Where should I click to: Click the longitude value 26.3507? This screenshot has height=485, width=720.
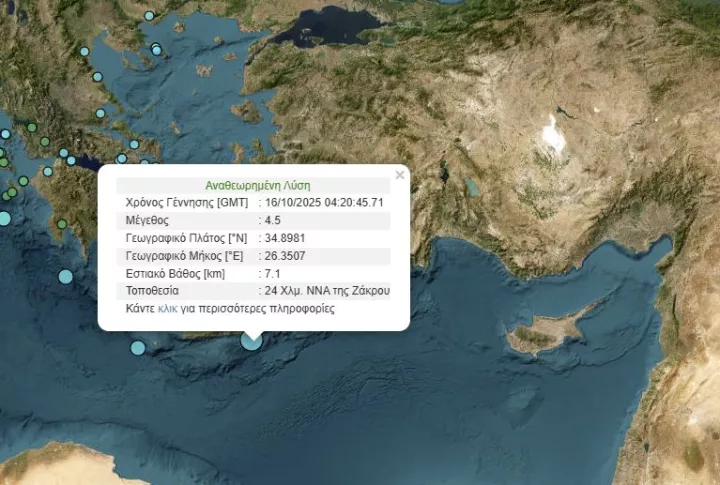coord(285,255)
